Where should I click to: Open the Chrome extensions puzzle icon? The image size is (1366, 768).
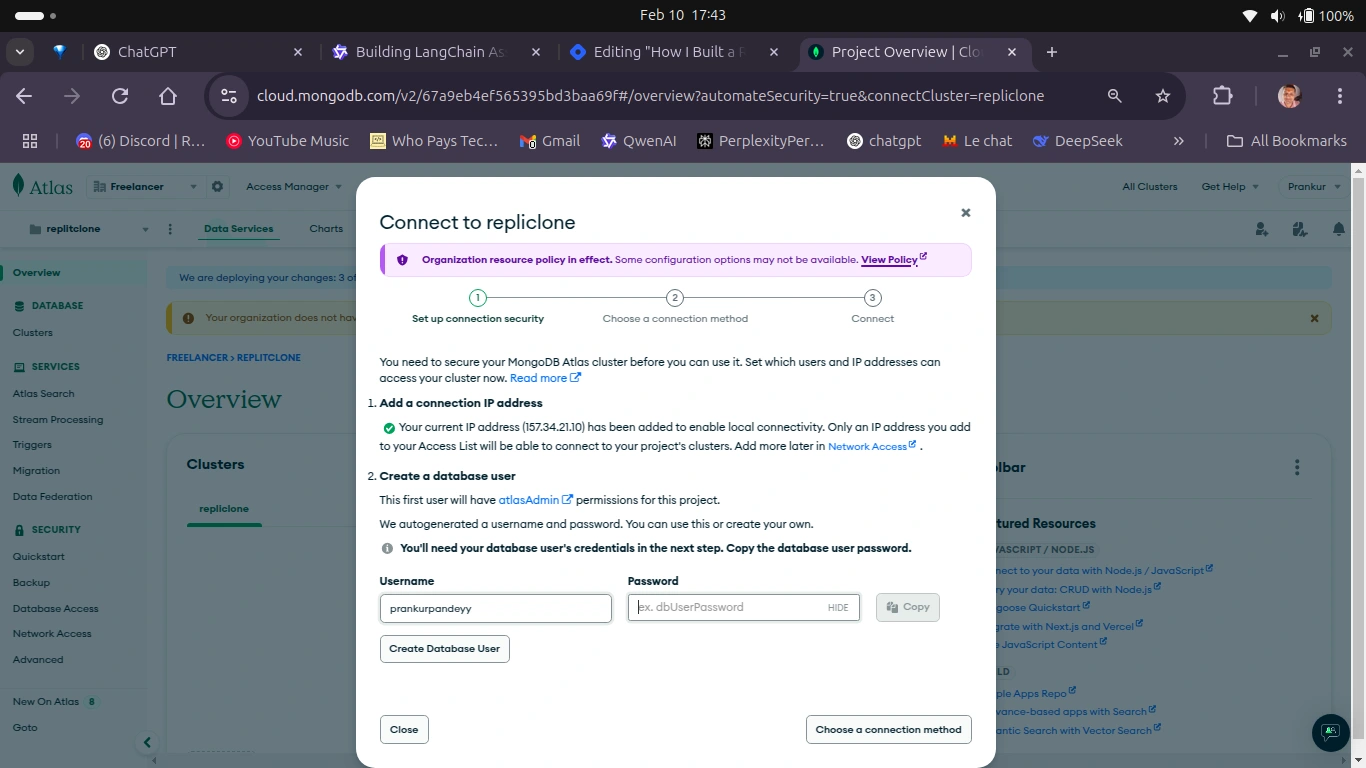click(1222, 96)
